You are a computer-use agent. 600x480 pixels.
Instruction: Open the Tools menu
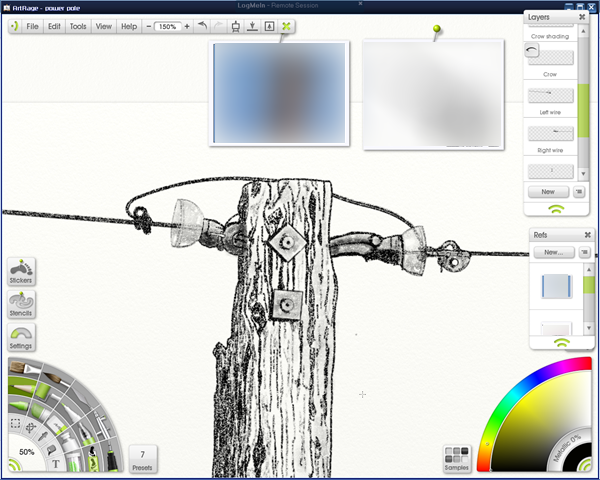pos(78,26)
